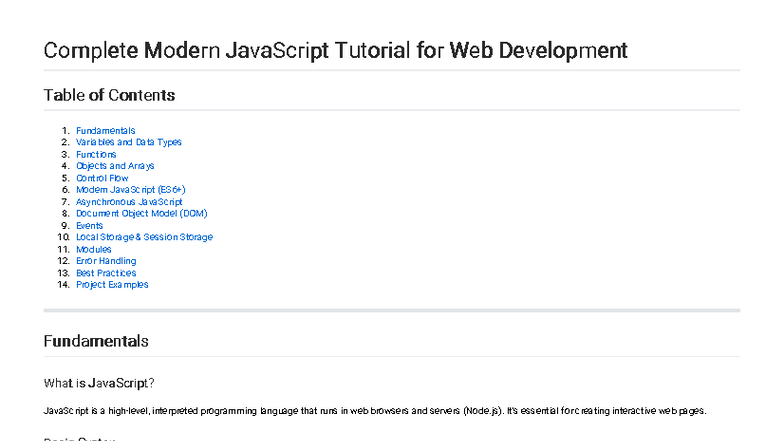The image size is (784, 441).
Task: Go to the Modules link
Action: point(94,249)
